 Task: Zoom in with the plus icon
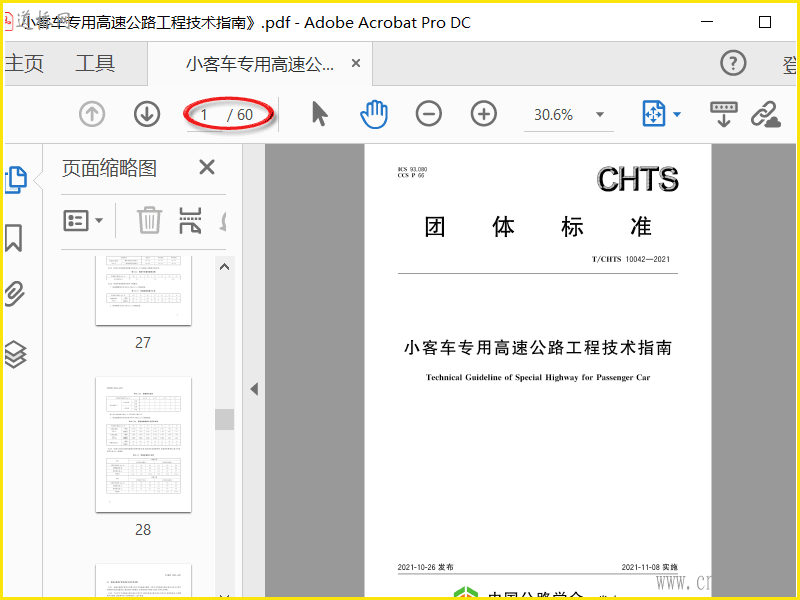[x=484, y=113]
